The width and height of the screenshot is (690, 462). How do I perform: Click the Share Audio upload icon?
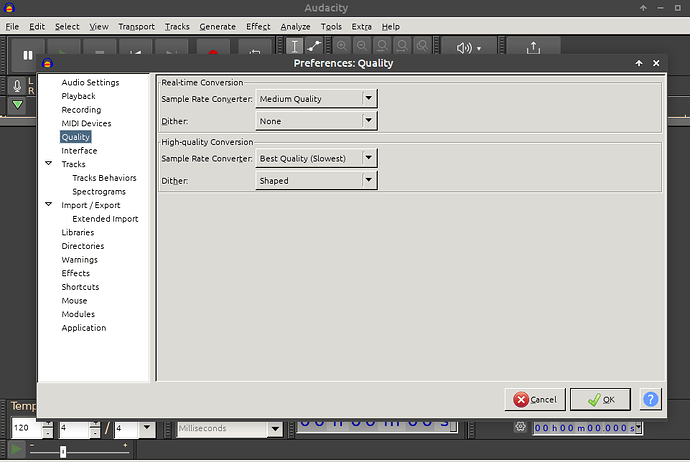[533, 47]
